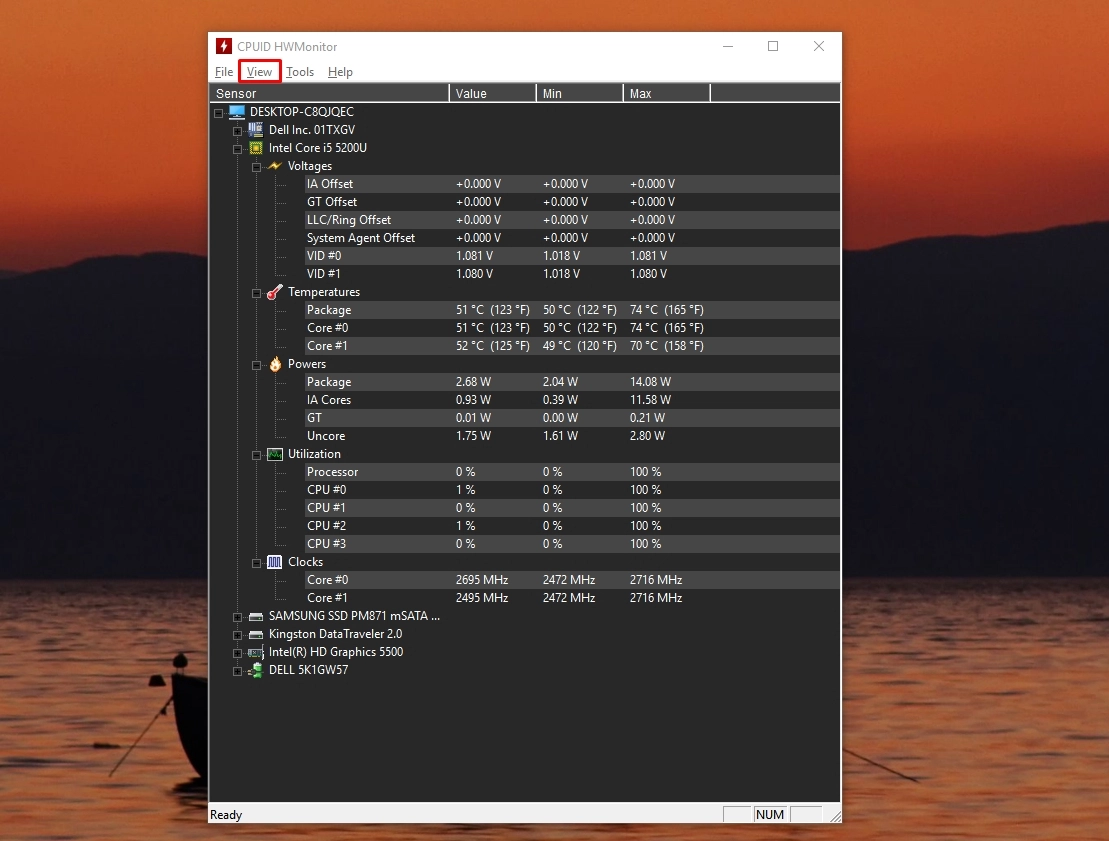Collapse the Voltages section
The image size is (1109, 841).
click(x=257, y=167)
